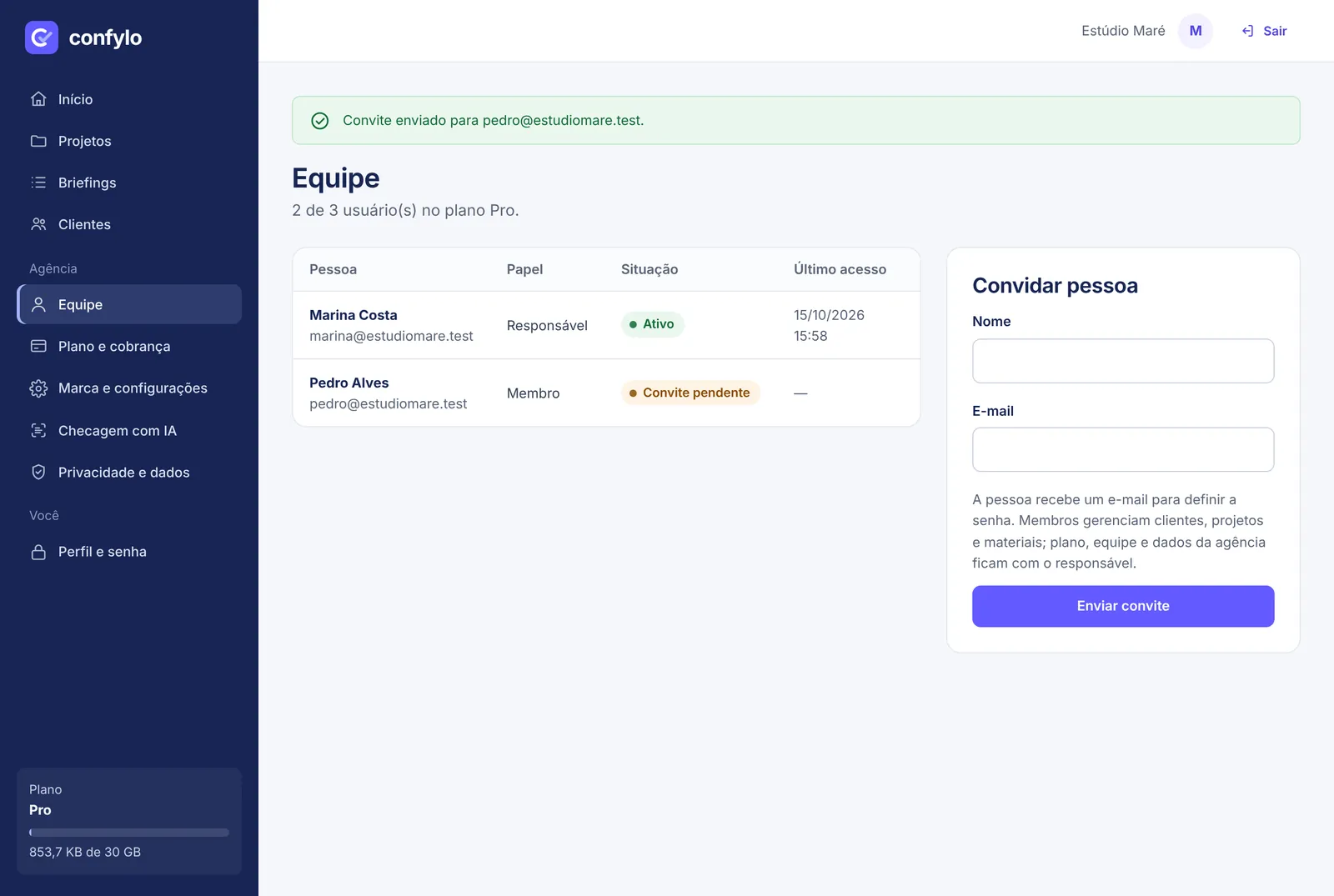
Task: Open Projetos section
Action: (x=129, y=141)
